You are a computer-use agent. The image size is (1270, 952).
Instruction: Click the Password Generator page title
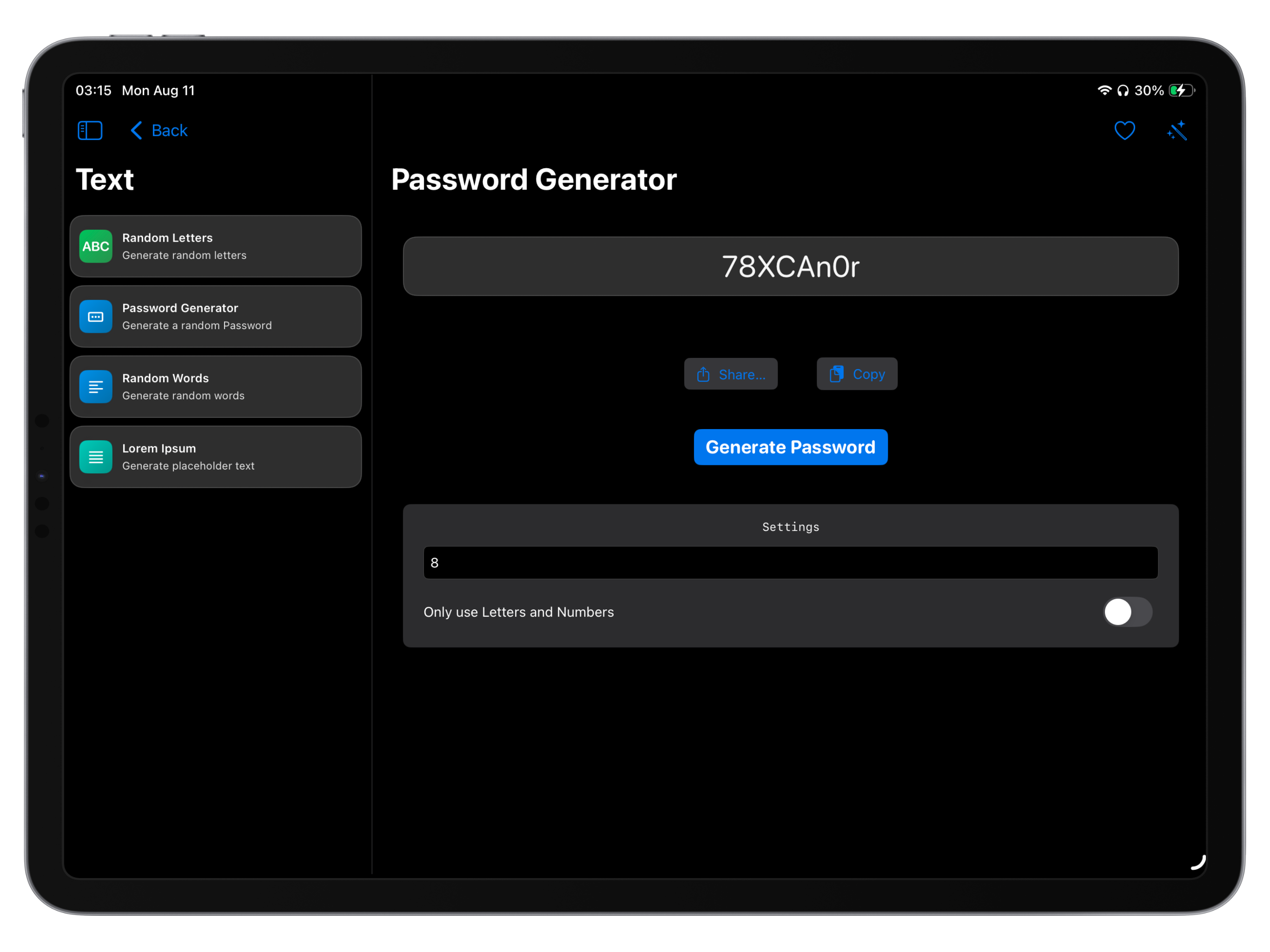coord(534,179)
